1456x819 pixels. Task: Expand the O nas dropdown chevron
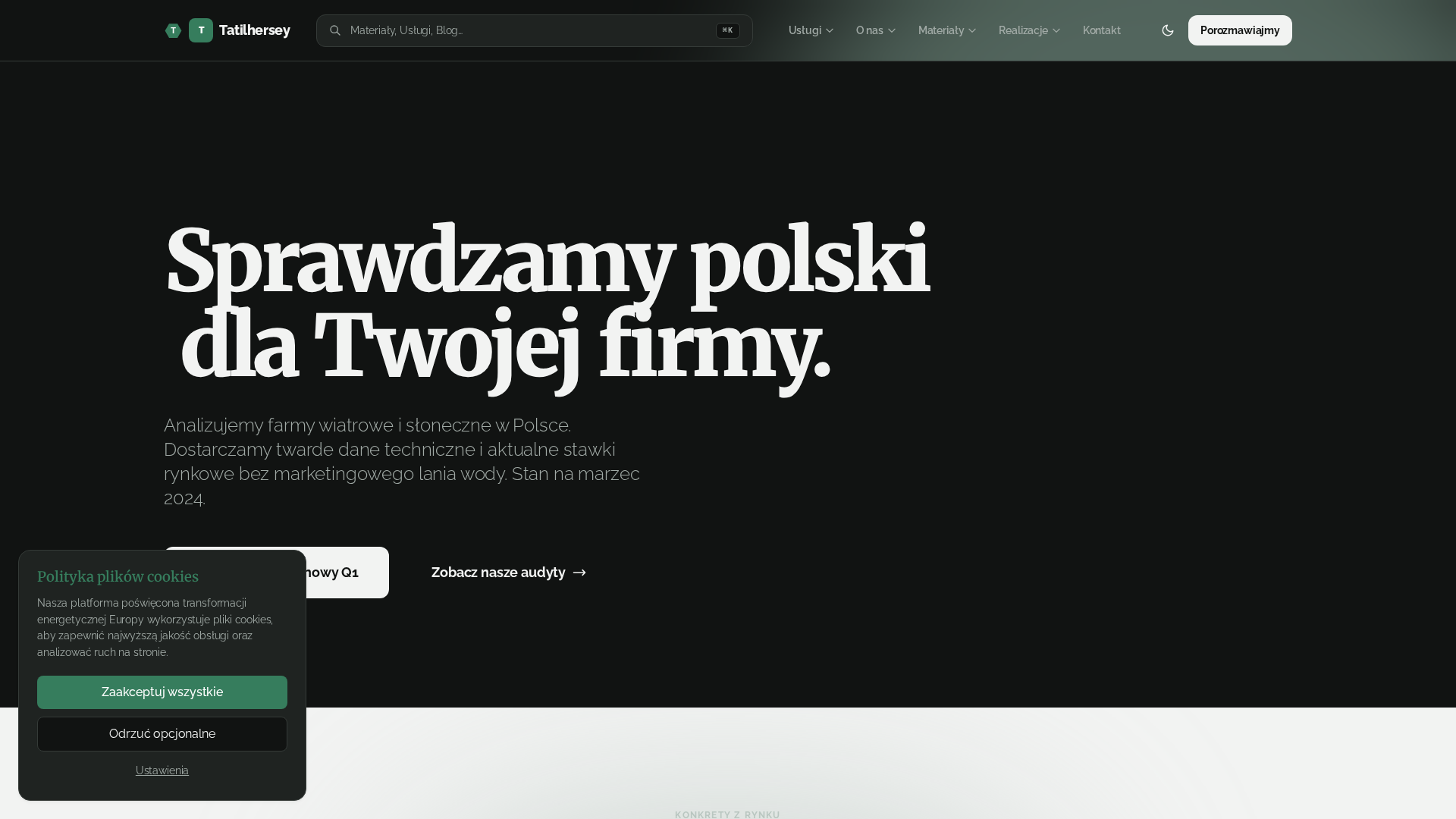892,30
